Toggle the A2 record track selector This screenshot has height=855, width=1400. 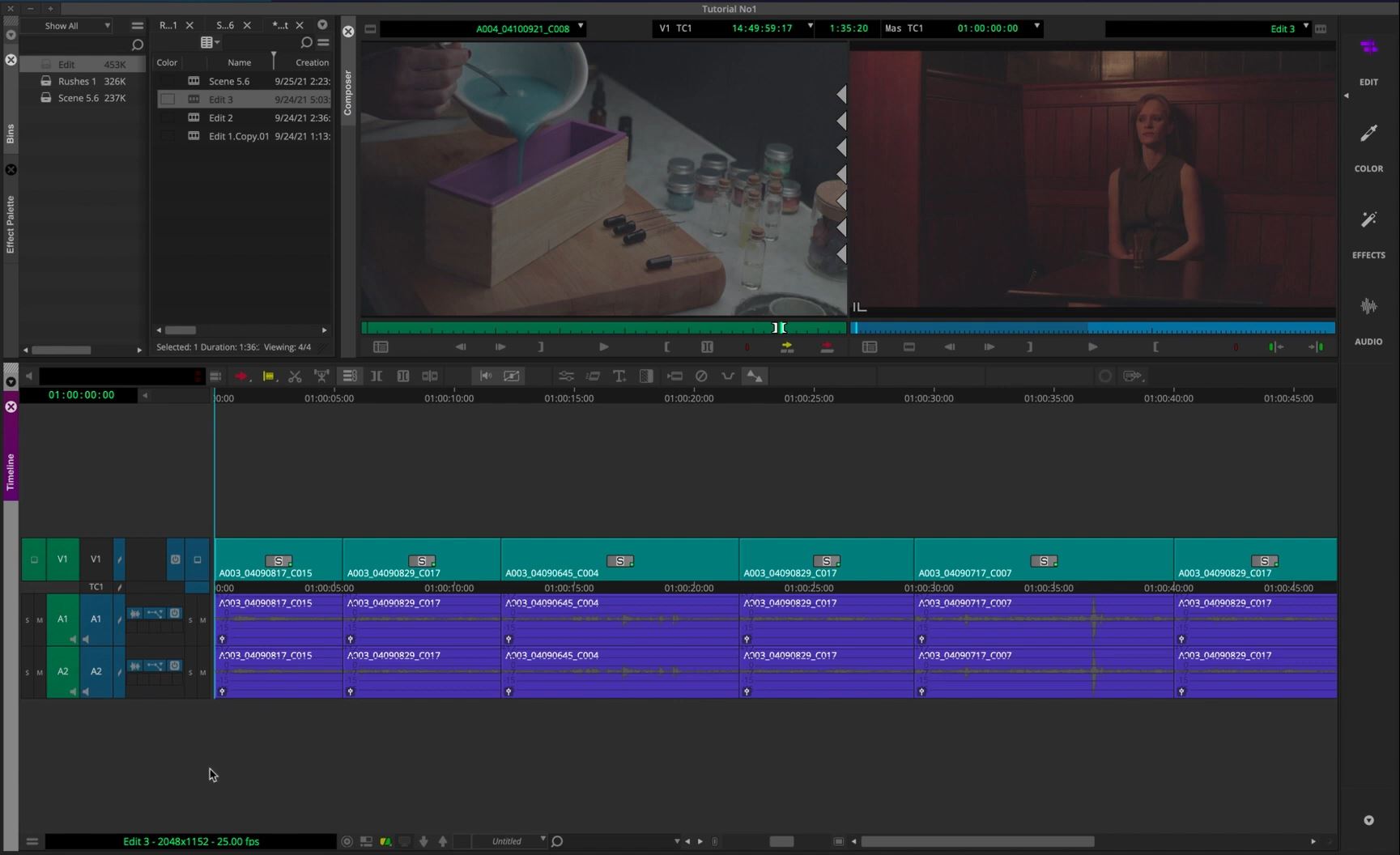[x=96, y=671]
